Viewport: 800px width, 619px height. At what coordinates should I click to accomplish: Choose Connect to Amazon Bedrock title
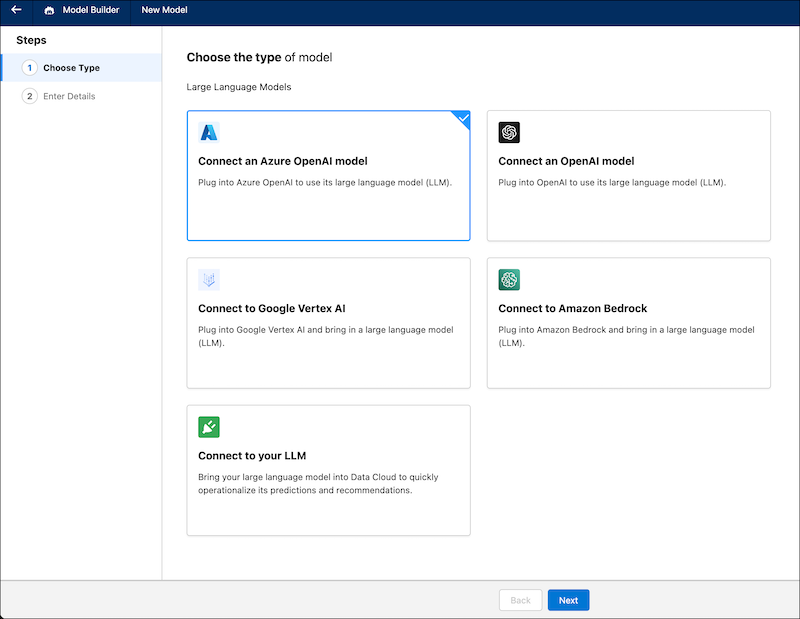coord(572,309)
